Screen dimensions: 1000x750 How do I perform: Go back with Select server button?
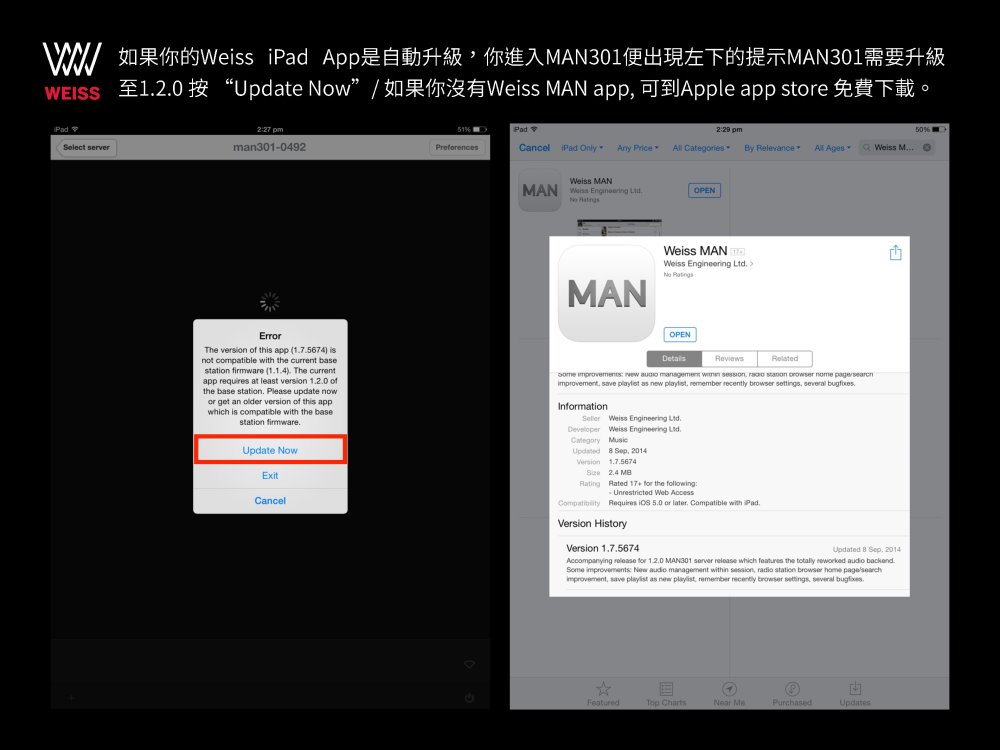(85, 147)
